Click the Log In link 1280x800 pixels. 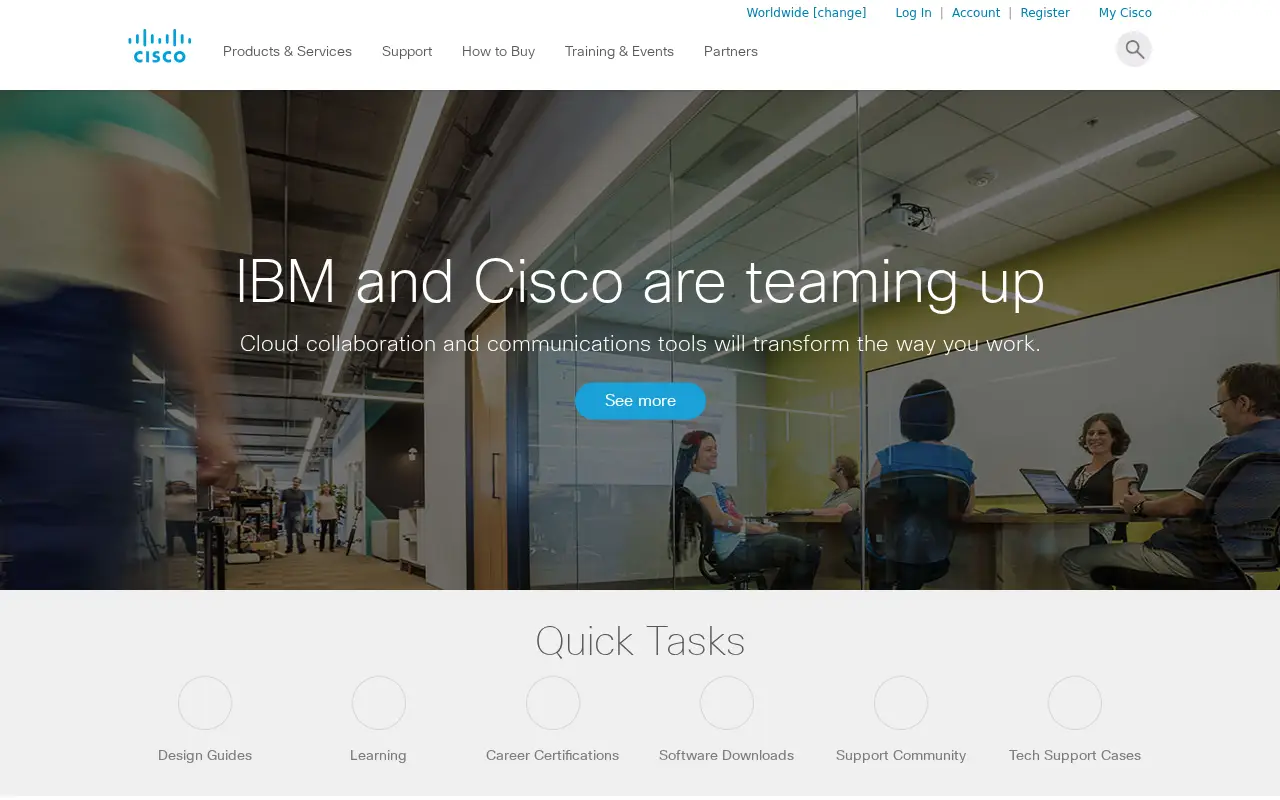tap(913, 13)
